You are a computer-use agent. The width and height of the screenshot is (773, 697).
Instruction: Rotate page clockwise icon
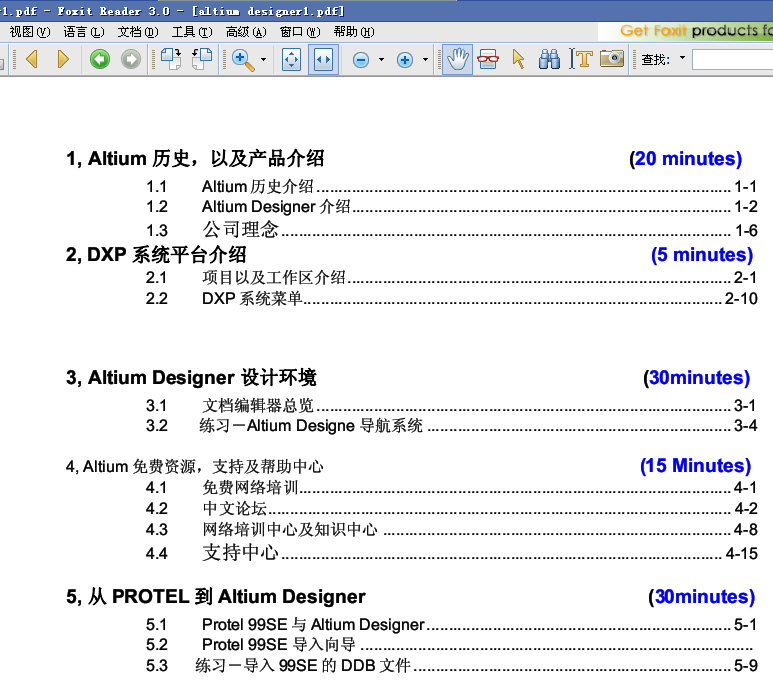click(171, 60)
